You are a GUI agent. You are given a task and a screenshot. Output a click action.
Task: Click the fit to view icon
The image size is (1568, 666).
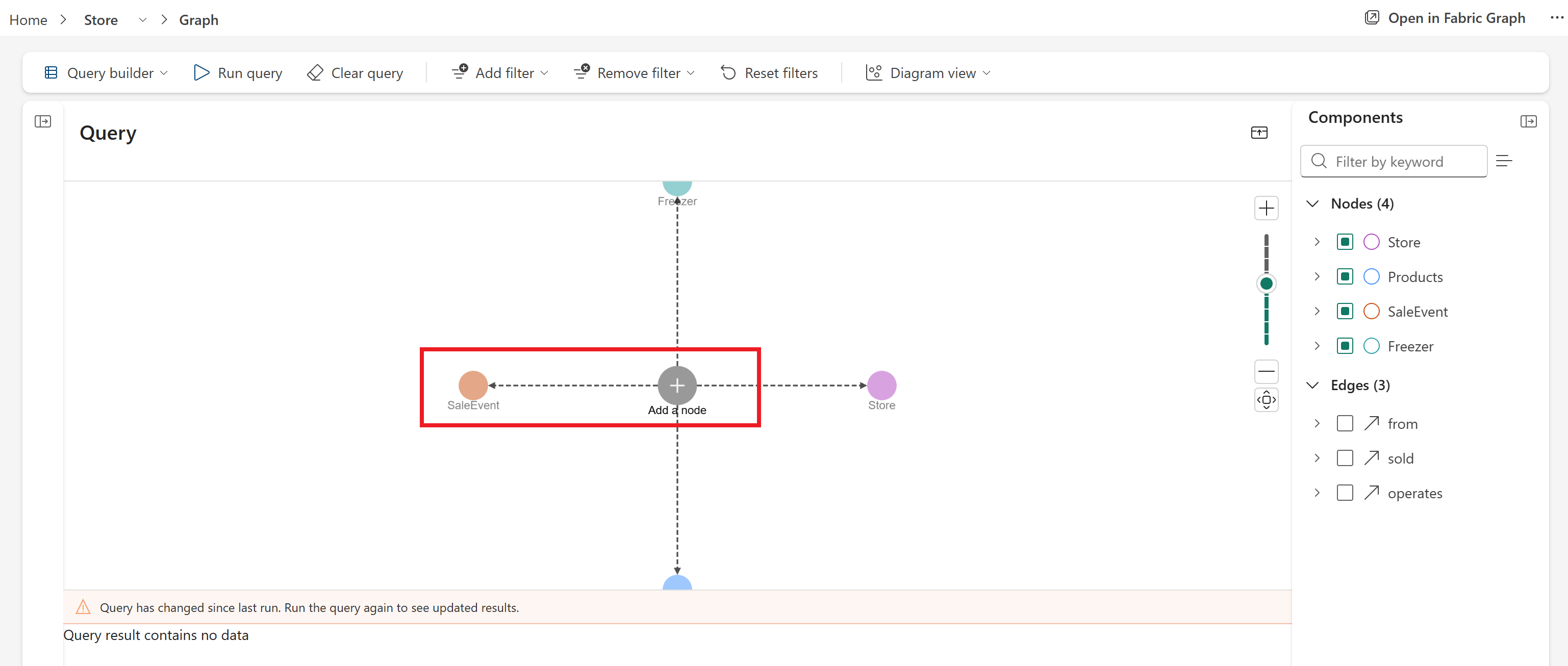[1266, 400]
